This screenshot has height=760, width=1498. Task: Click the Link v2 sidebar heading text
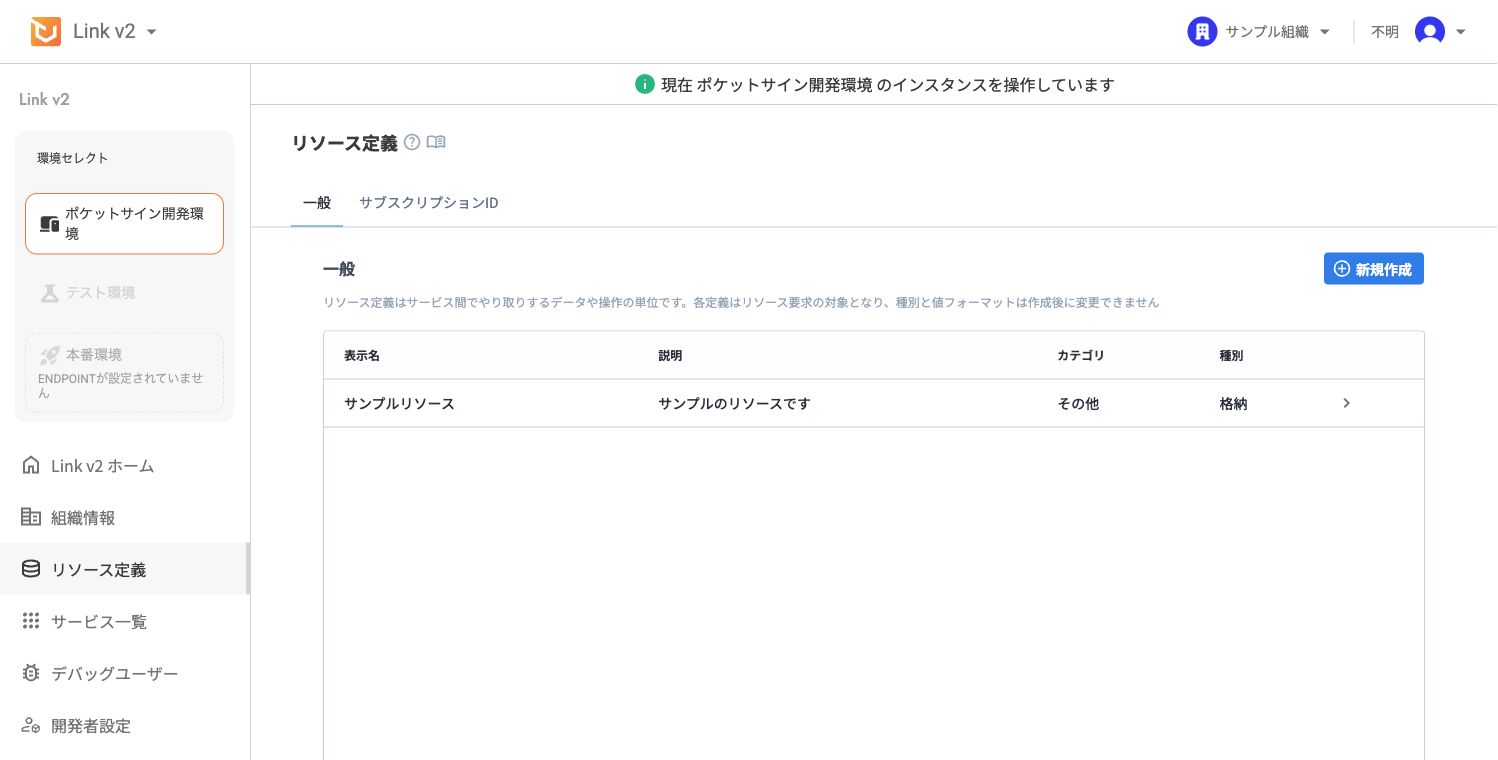coord(44,99)
